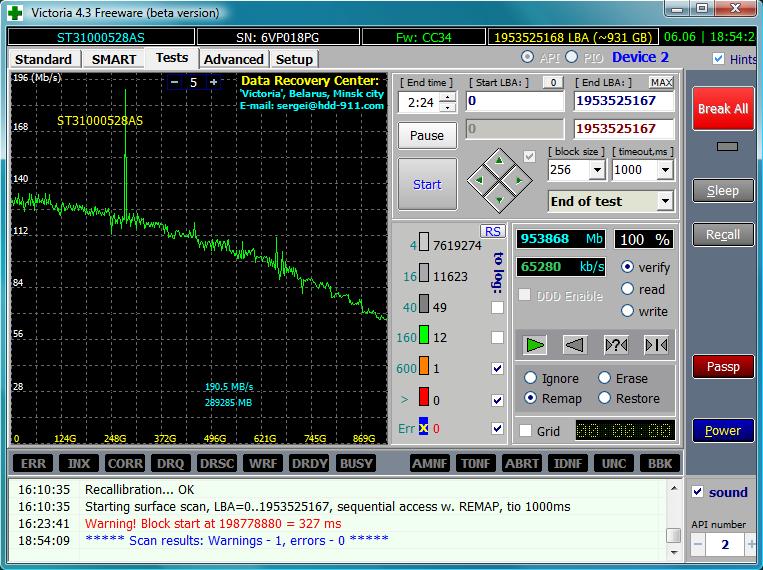Select the read radio button
The height and width of the screenshot is (570, 763).
coord(627,289)
